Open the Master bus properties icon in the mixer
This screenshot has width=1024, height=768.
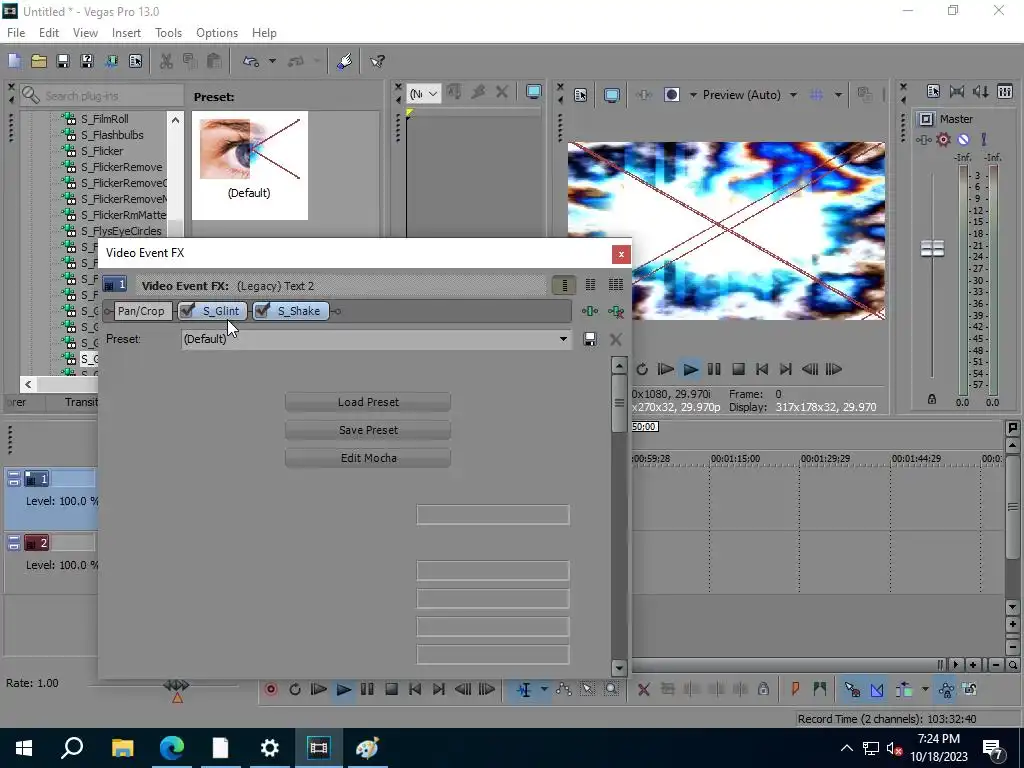click(x=933, y=92)
